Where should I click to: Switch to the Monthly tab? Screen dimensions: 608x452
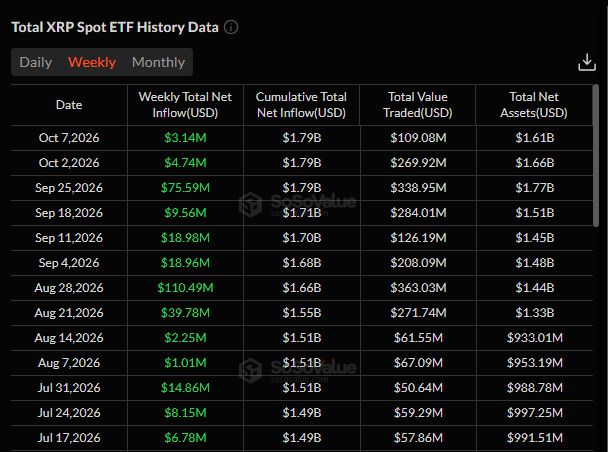tap(158, 62)
